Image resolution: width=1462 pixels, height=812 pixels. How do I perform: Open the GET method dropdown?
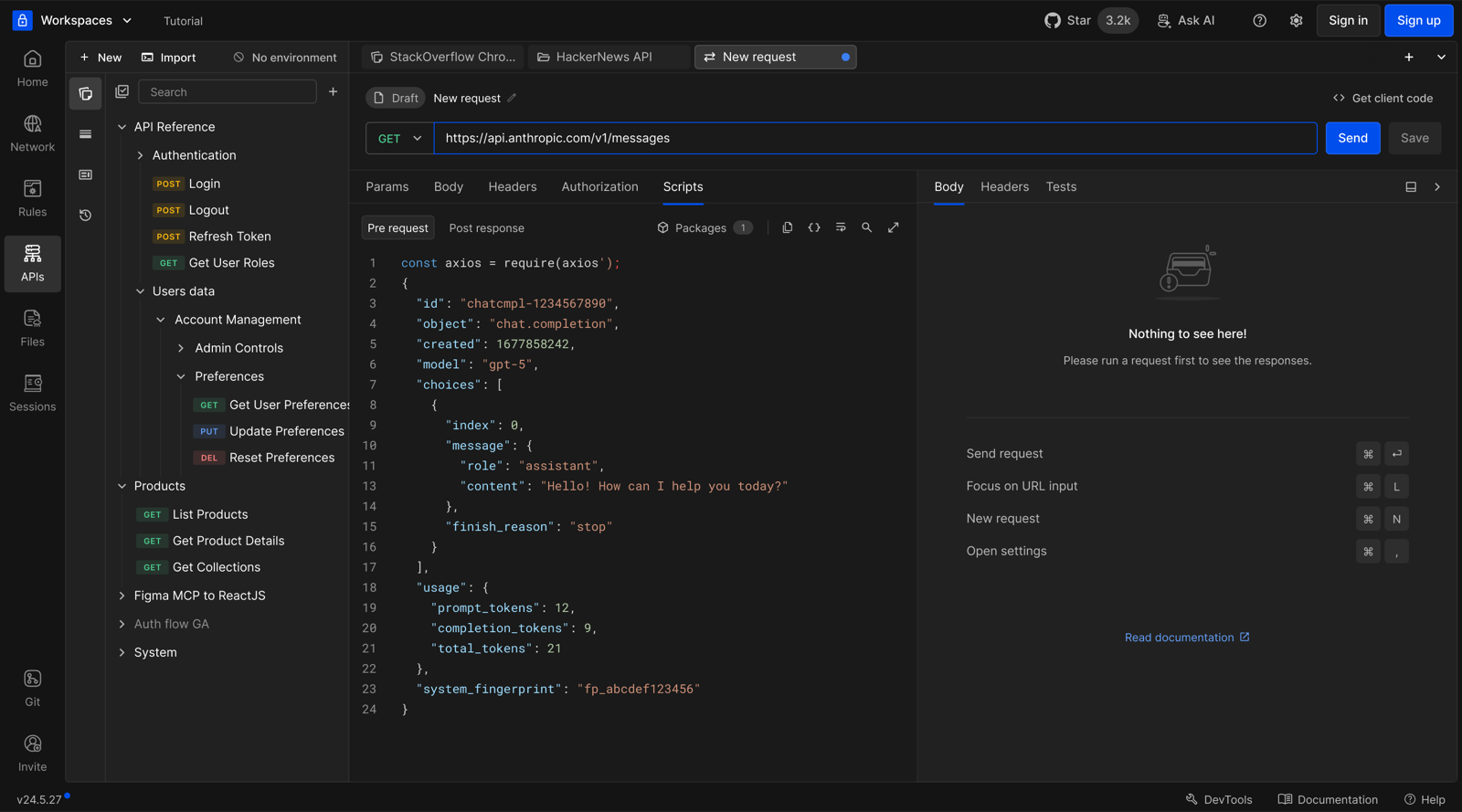[399, 138]
